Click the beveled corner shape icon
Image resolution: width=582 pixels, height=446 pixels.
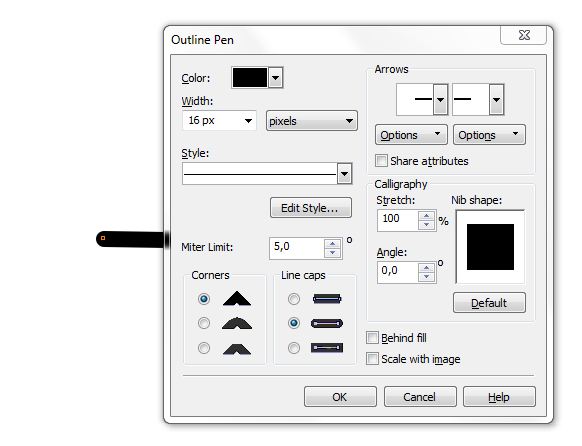coord(237,349)
